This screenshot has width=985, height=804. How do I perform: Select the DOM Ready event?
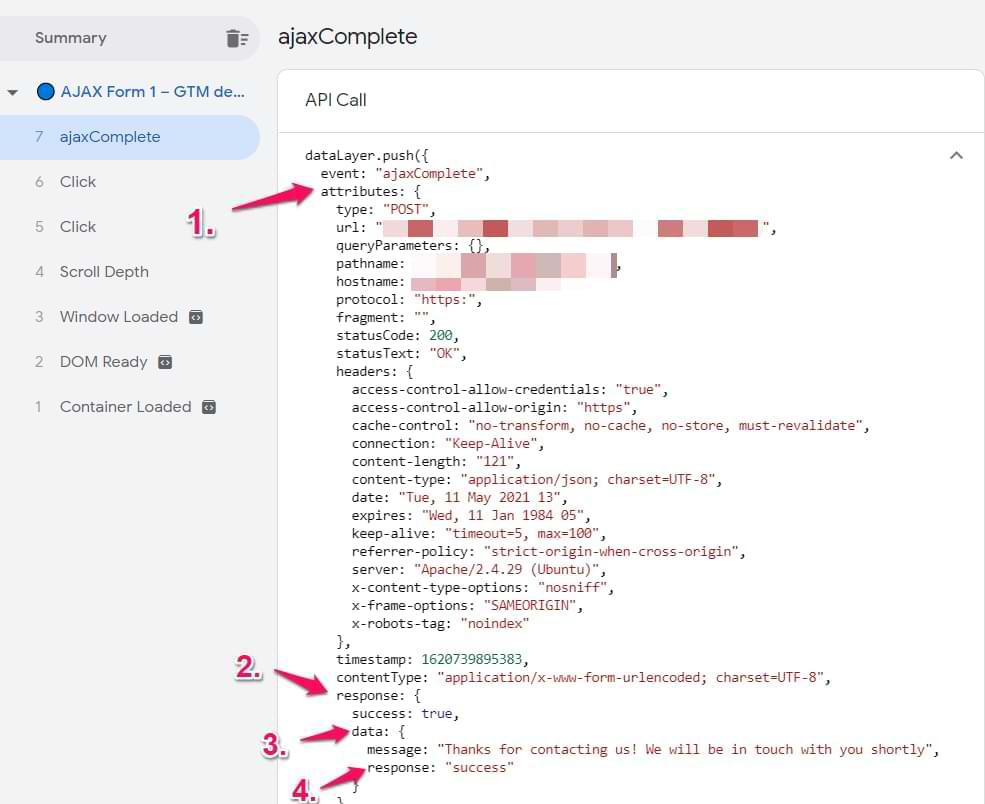(103, 362)
